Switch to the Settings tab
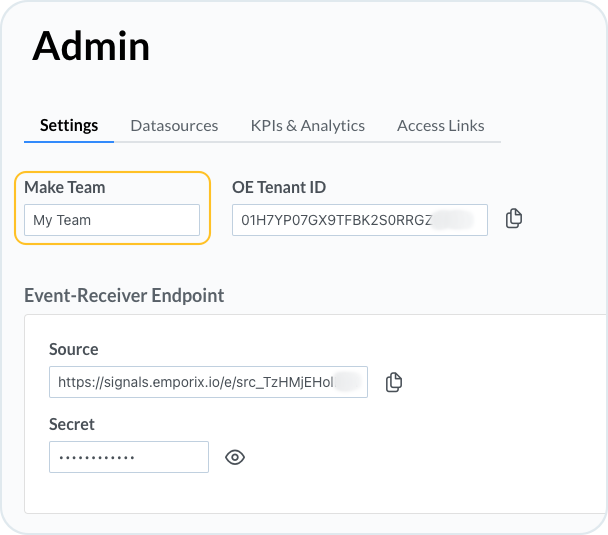The width and height of the screenshot is (608, 535). [x=69, y=125]
